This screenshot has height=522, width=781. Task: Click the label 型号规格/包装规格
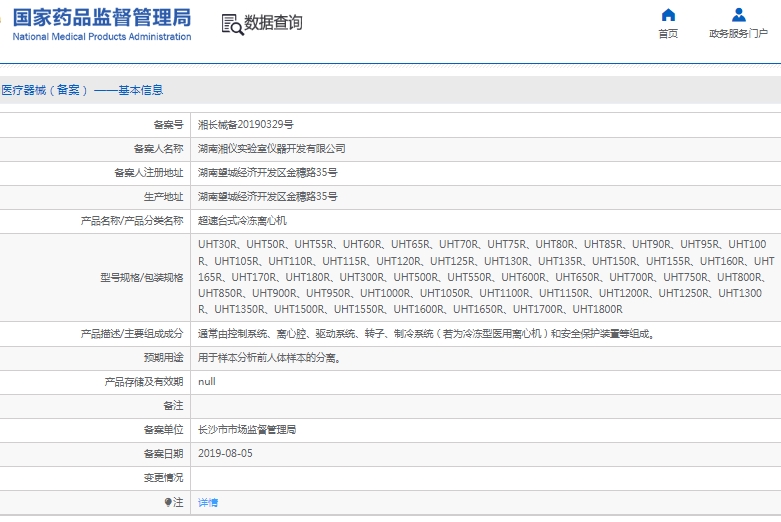(141, 277)
